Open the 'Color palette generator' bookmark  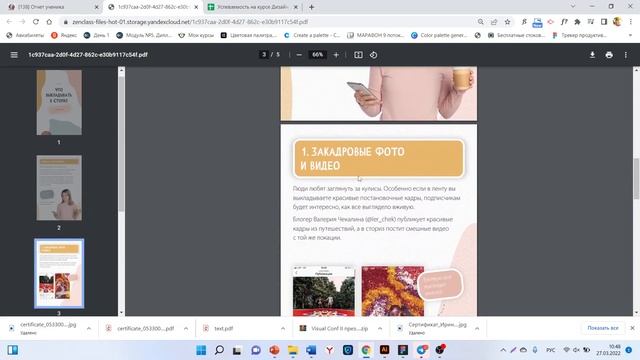(439, 36)
